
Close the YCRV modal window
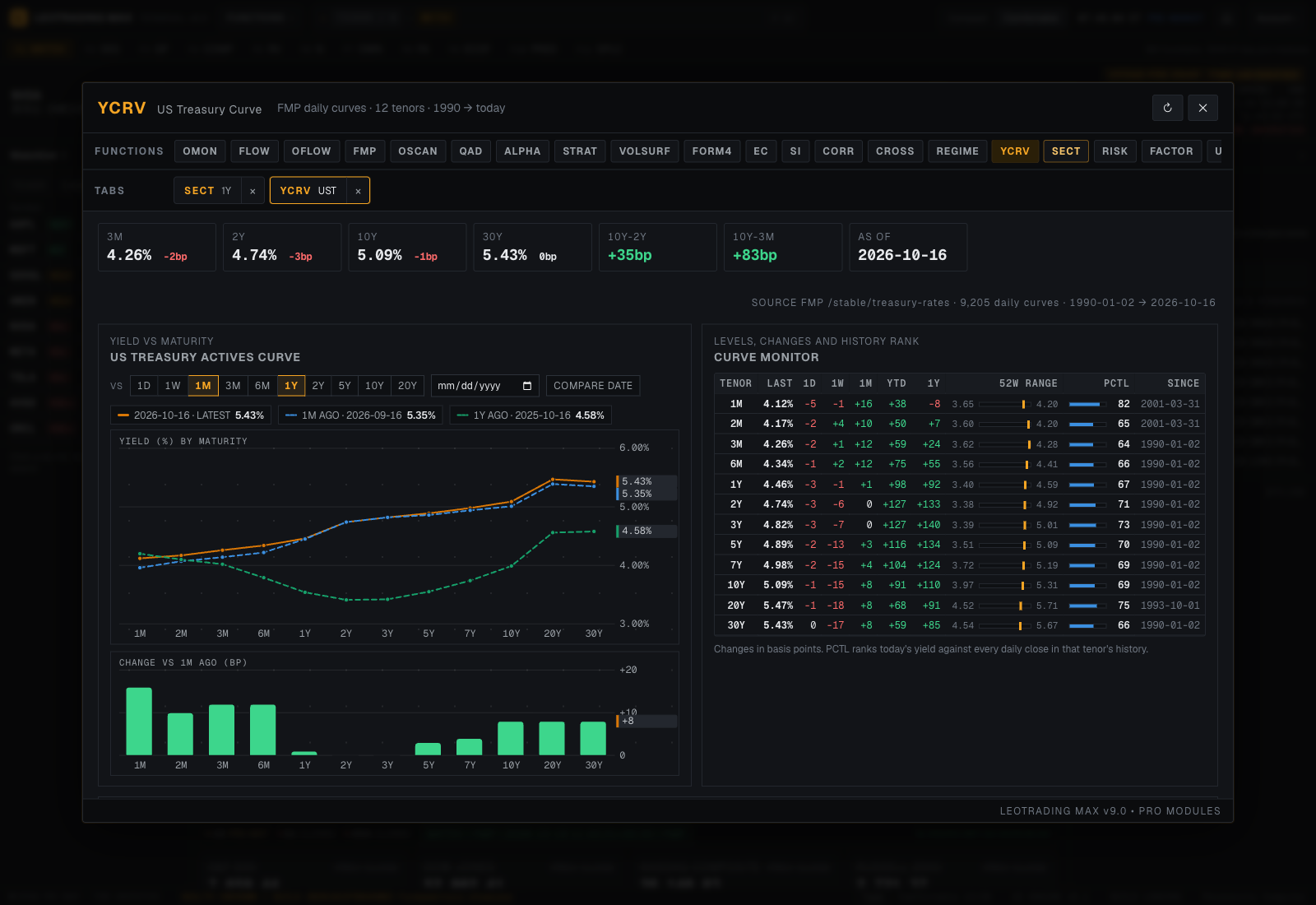click(x=1202, y=108)
